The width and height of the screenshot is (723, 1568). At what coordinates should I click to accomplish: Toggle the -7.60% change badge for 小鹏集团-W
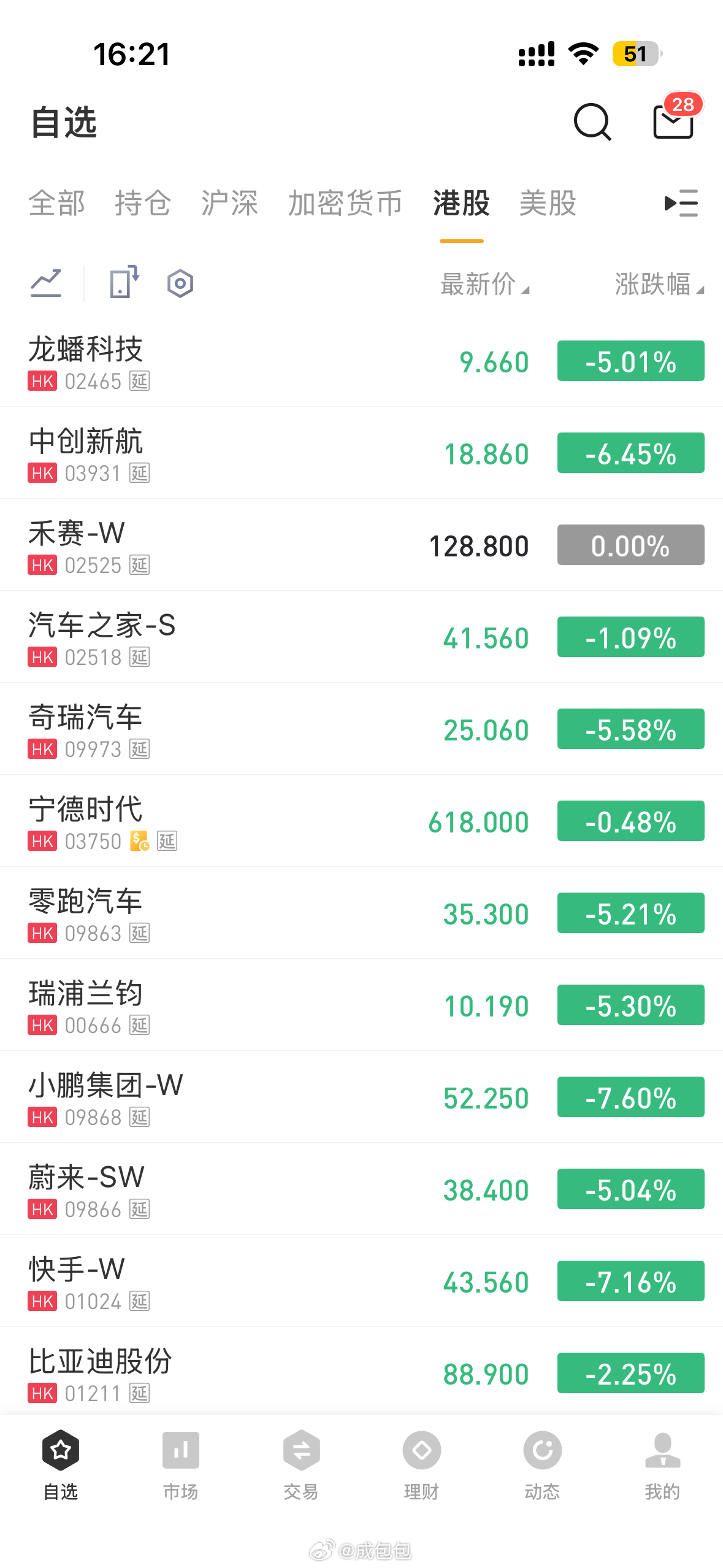point(630,1097)
